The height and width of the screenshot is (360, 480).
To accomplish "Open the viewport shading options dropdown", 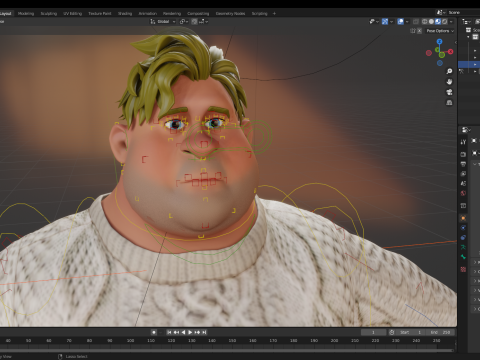I will click(451, 21).
